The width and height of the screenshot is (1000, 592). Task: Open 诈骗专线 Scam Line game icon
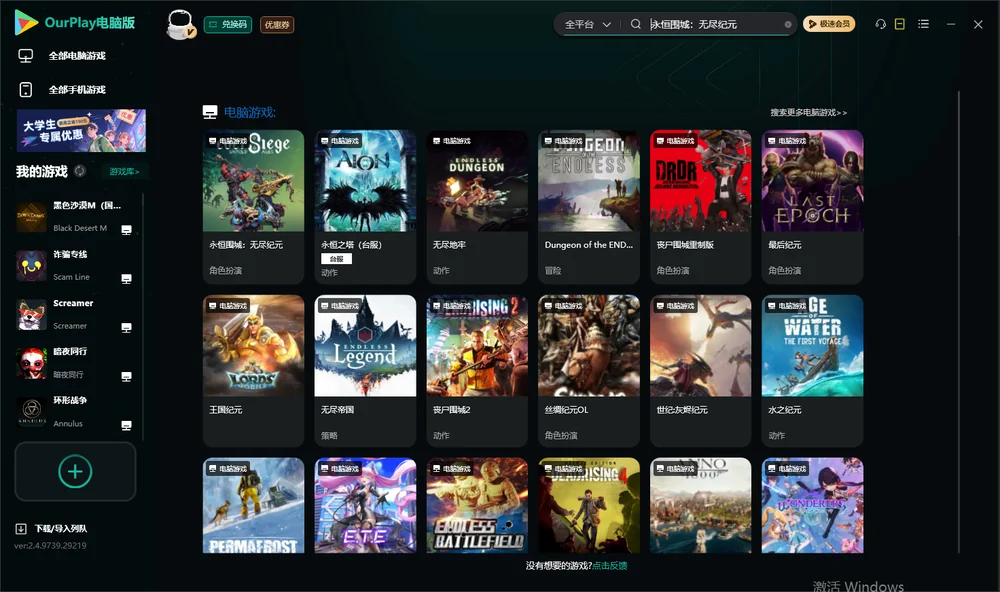tap(31, 266)
